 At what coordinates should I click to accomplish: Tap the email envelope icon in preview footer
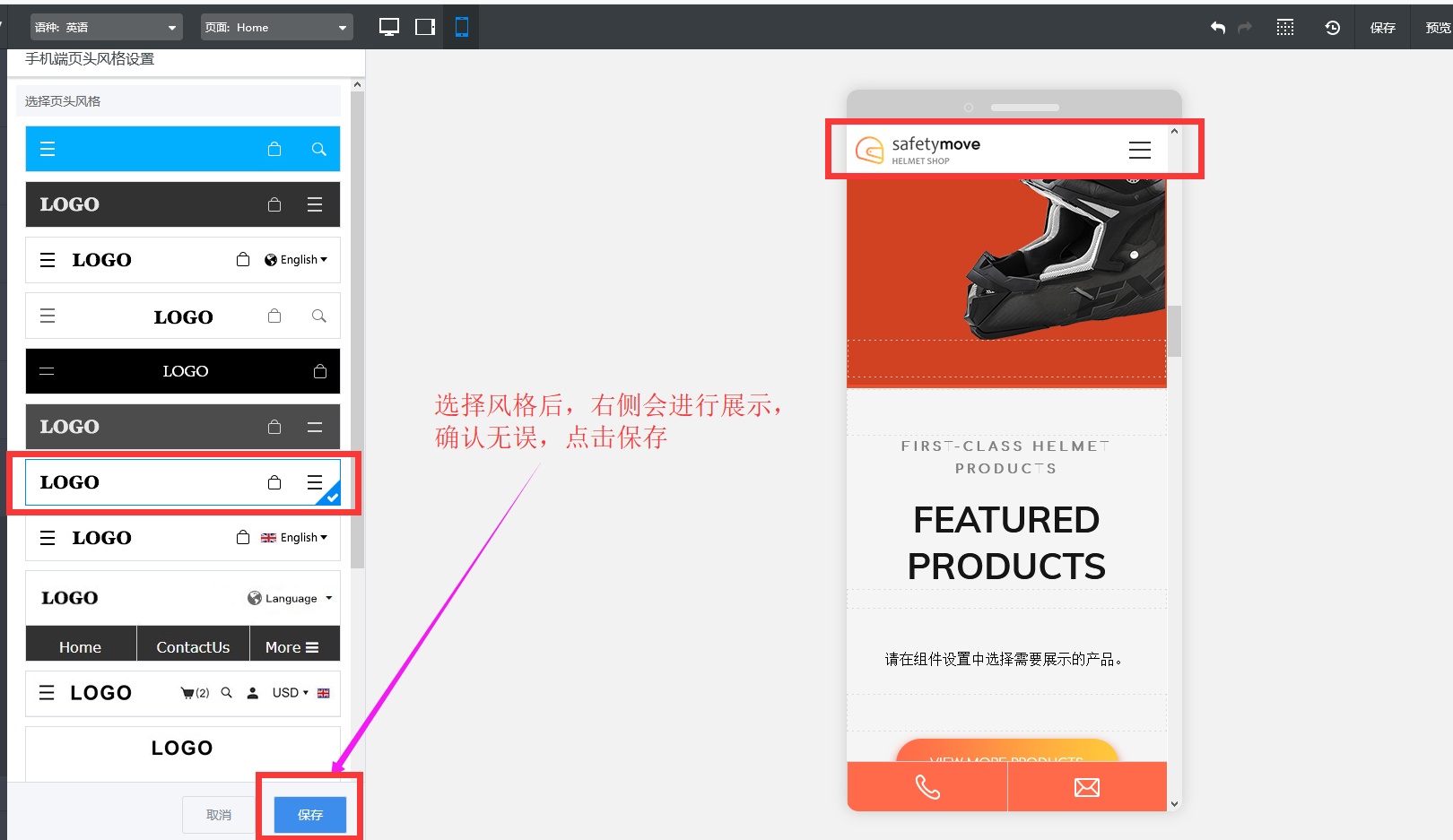[x=1087, y=787]
